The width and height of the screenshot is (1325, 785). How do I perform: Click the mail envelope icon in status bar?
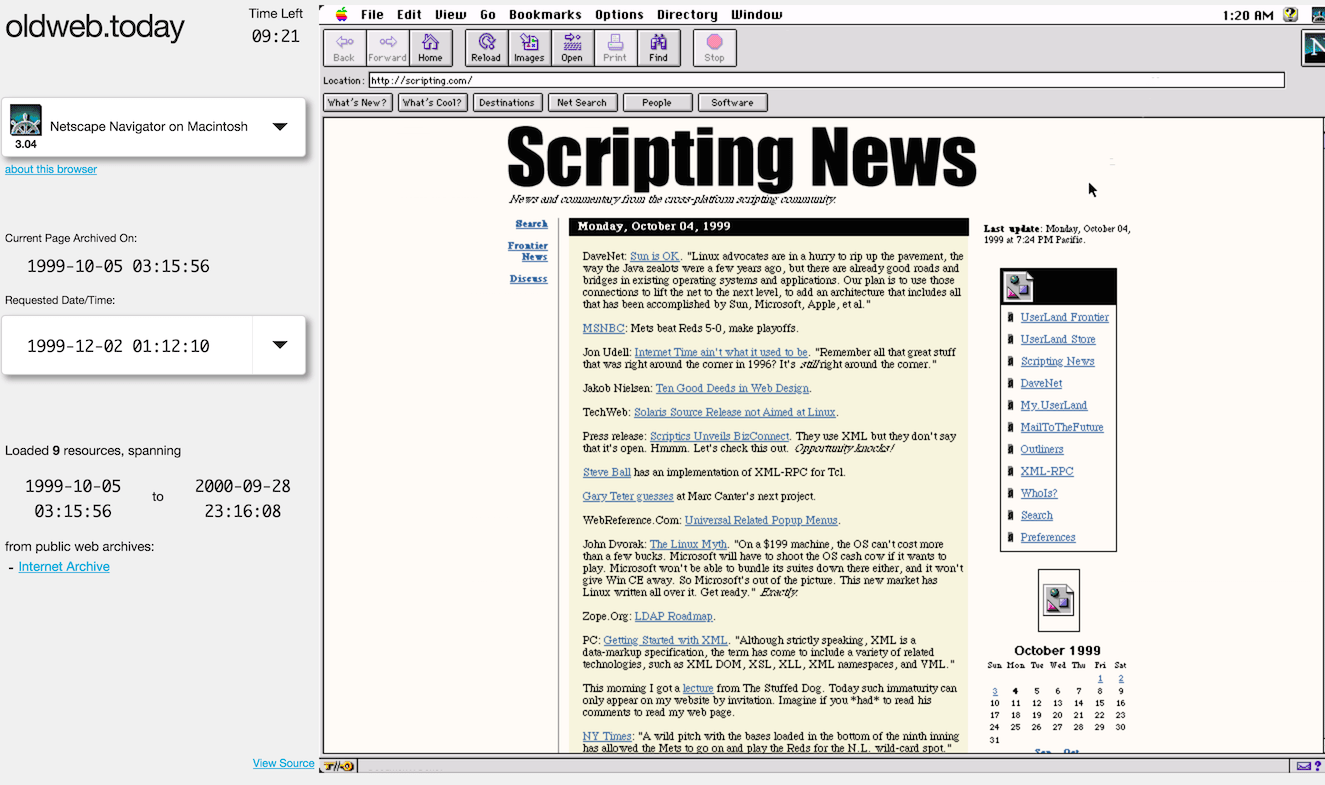(x=1304, y=766)
